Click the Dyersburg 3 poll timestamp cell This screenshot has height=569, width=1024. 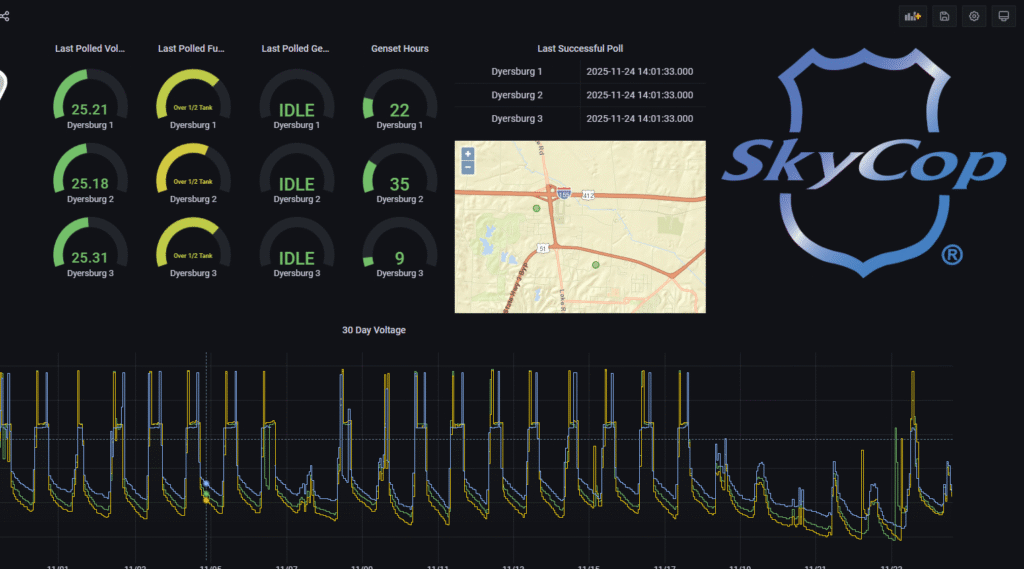point(639,118)
